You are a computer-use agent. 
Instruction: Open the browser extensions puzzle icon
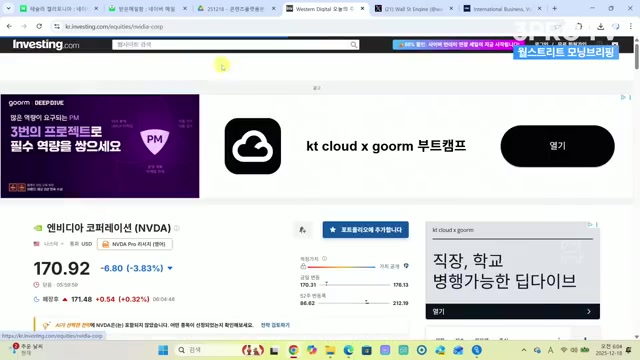[x=579, y=27]
